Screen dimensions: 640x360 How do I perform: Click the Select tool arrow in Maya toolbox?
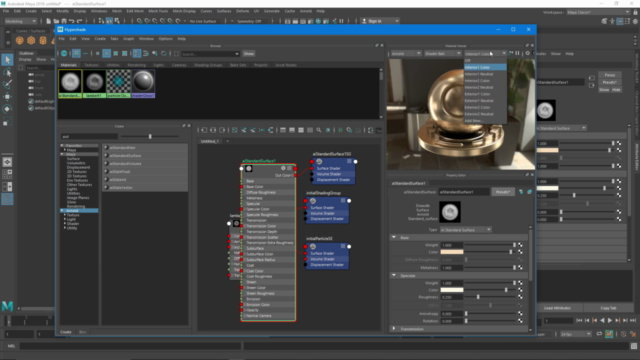coord(7,60)
